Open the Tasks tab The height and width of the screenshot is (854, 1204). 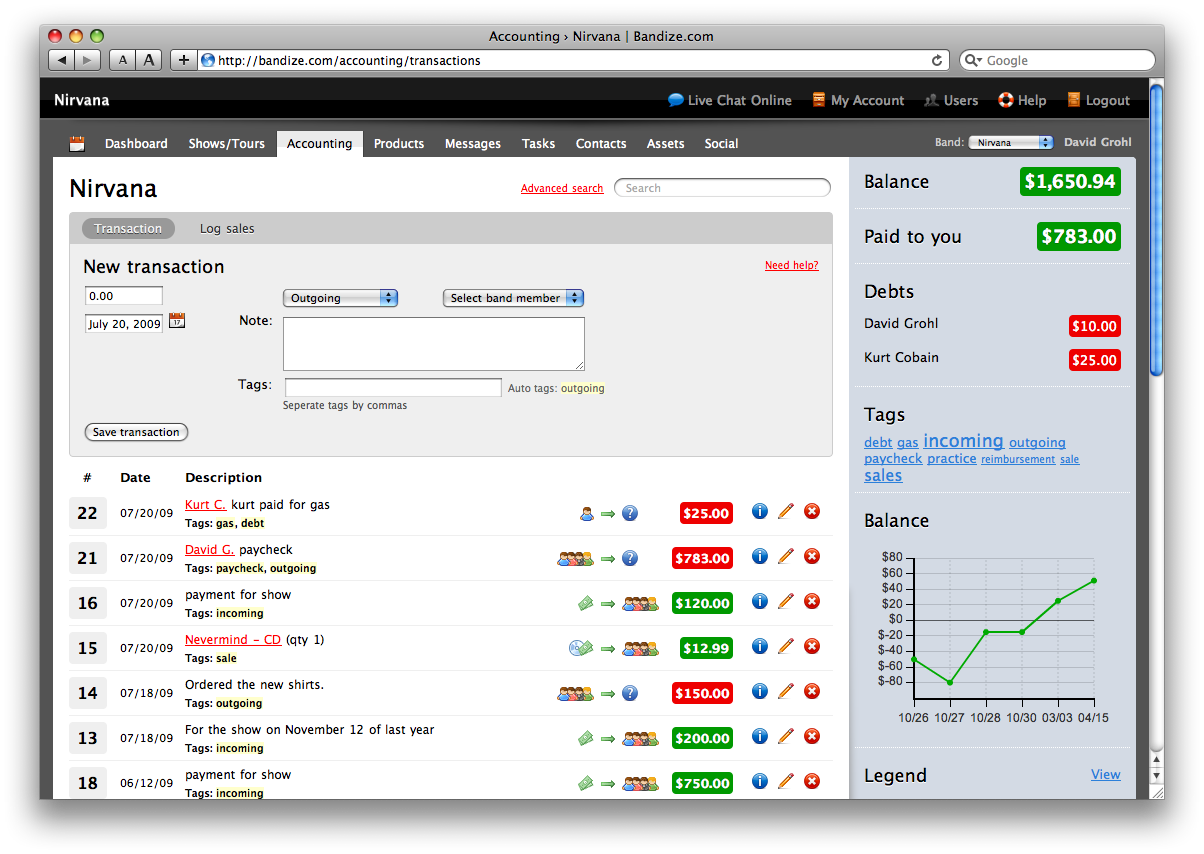tap(538, 144)
